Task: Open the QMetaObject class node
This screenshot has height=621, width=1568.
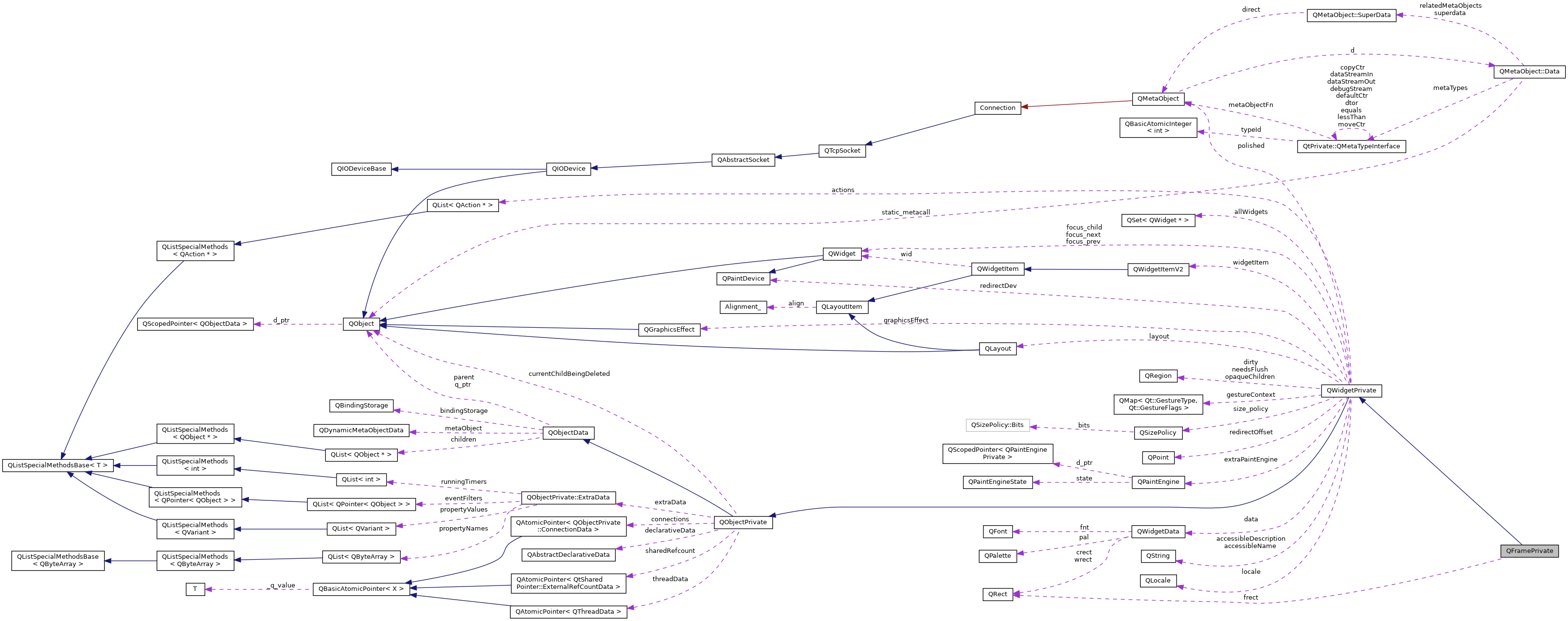Action: pyautogui.click(x=1158, y=99)
